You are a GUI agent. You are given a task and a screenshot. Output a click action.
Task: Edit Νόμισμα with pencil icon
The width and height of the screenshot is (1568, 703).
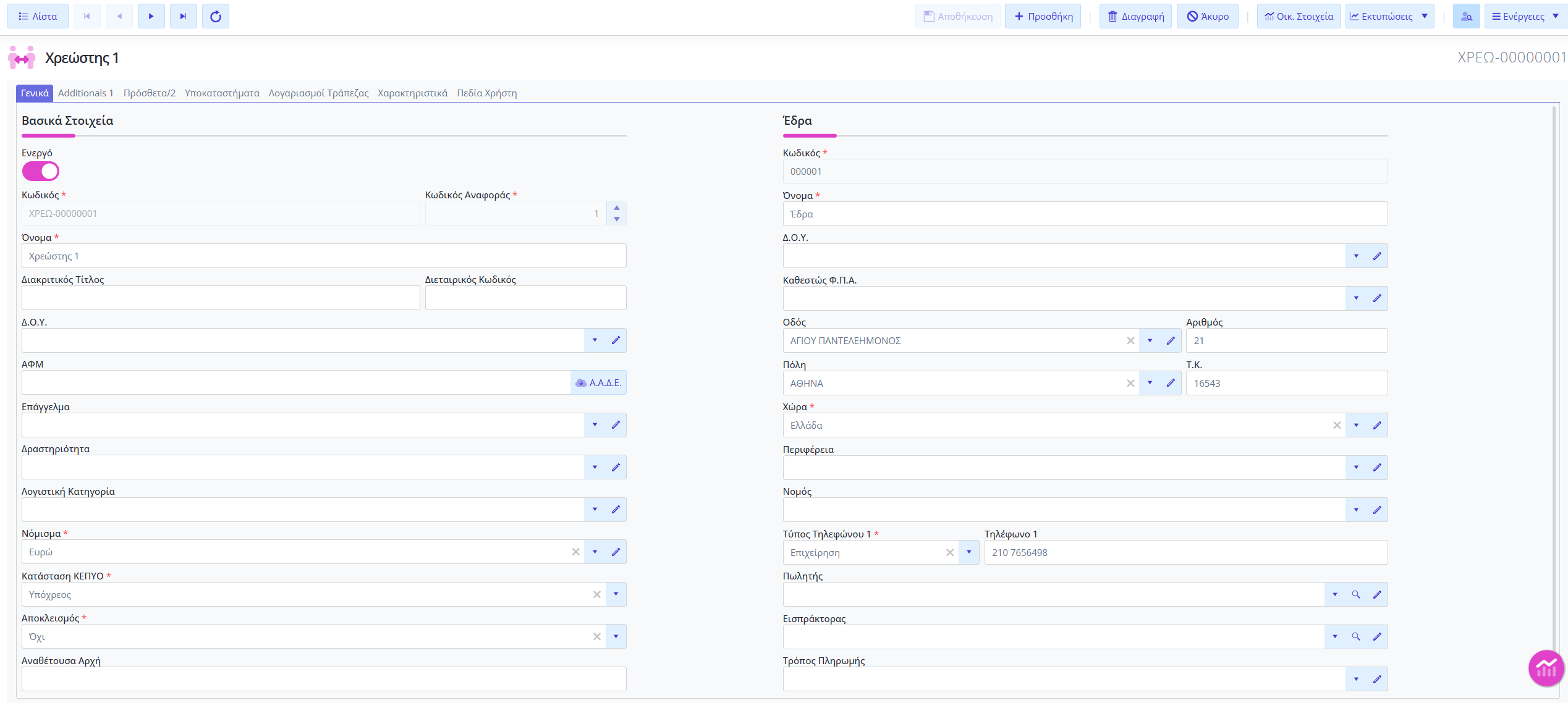tap(616, 552)
